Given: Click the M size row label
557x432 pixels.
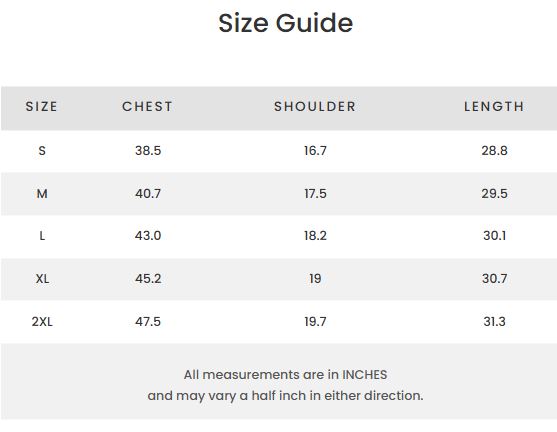Looking at the screenshot, I should click(x=42, y=194).
